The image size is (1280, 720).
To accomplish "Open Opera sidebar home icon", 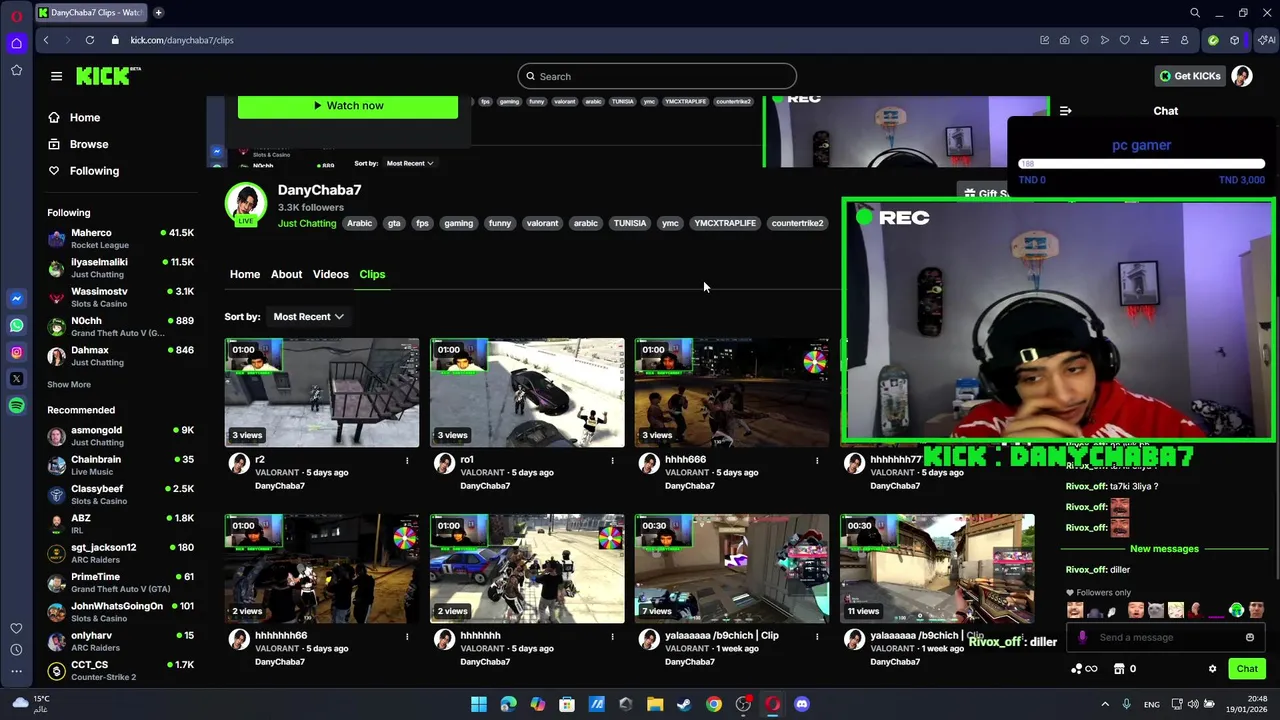I will click(x=16, y=43).
